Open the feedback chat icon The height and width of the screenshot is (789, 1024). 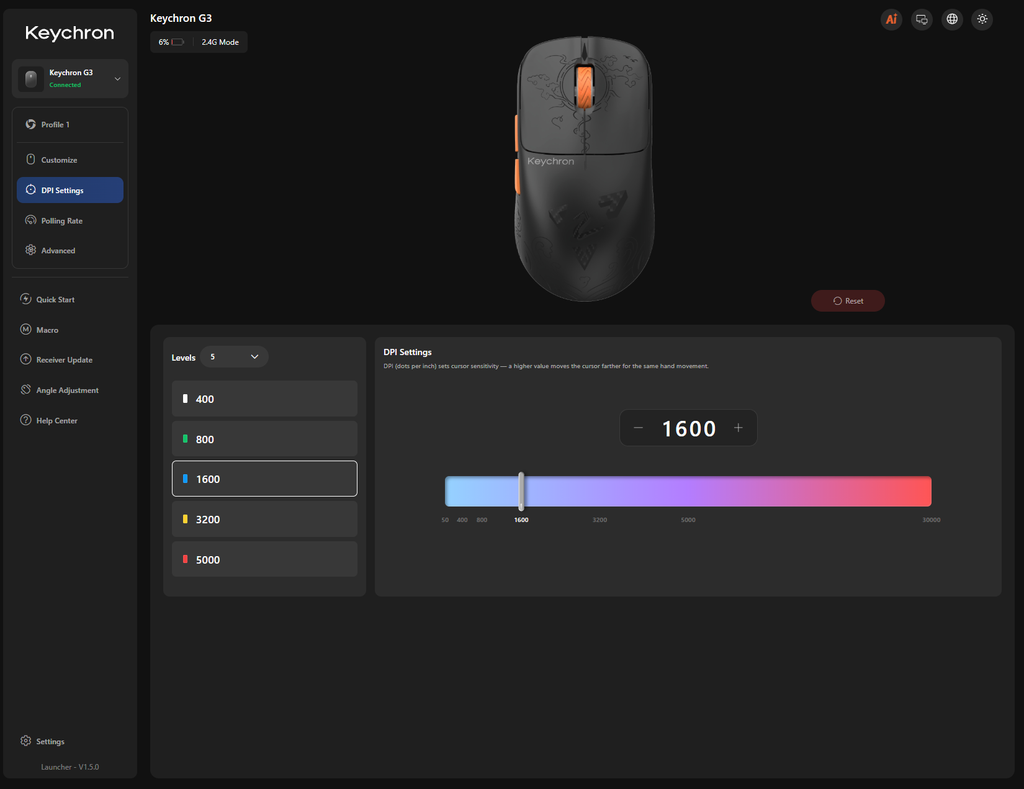click(x=921, y=20)
